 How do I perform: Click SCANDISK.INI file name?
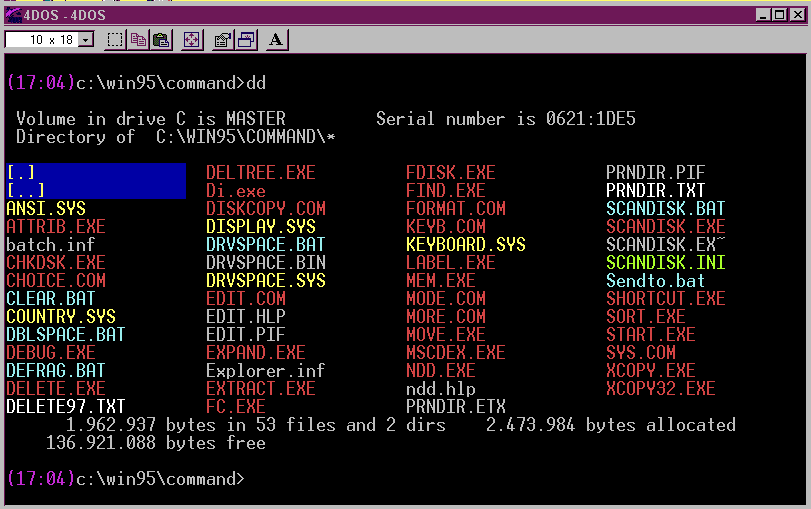tap(666, 262)
